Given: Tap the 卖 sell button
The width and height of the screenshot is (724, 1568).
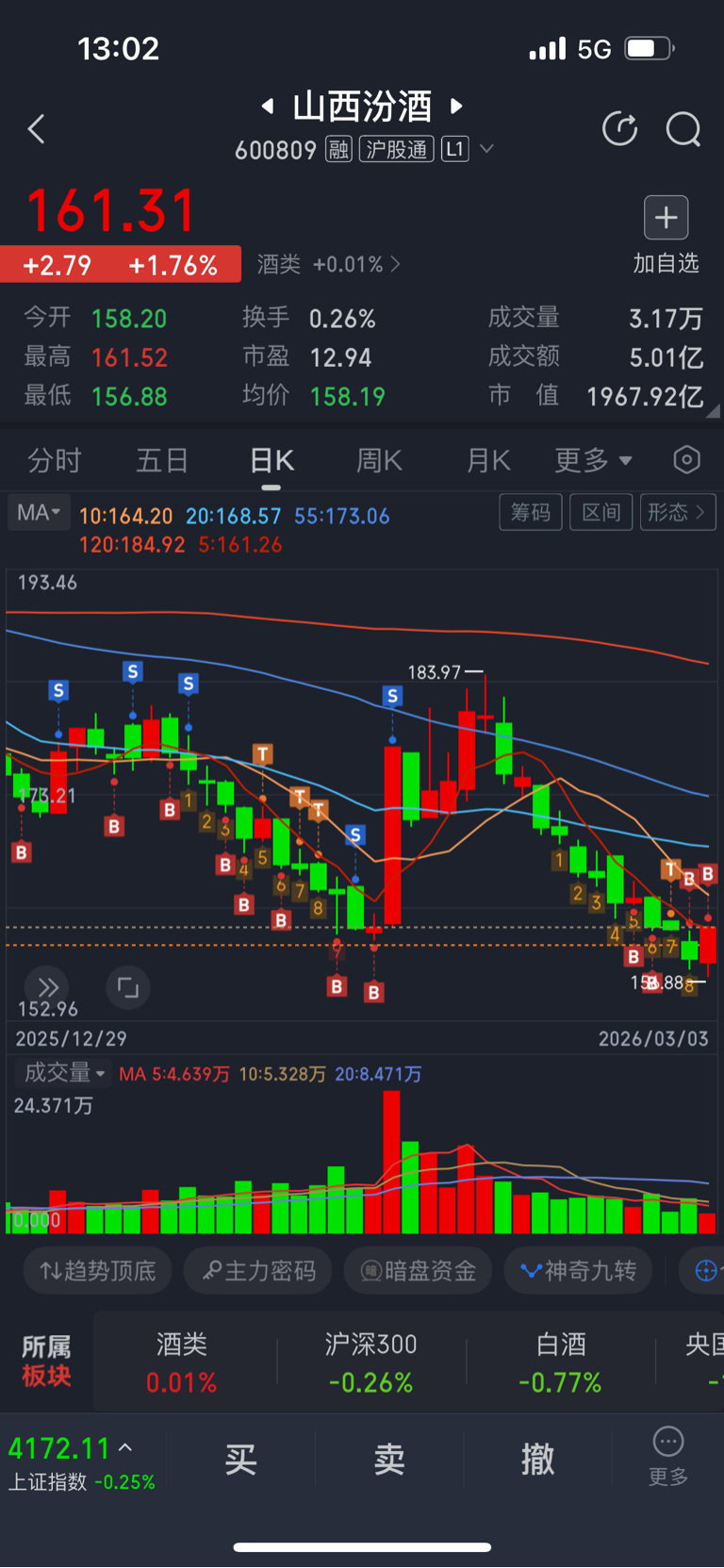Looking at the screenshot, I should pos(389,1460).
